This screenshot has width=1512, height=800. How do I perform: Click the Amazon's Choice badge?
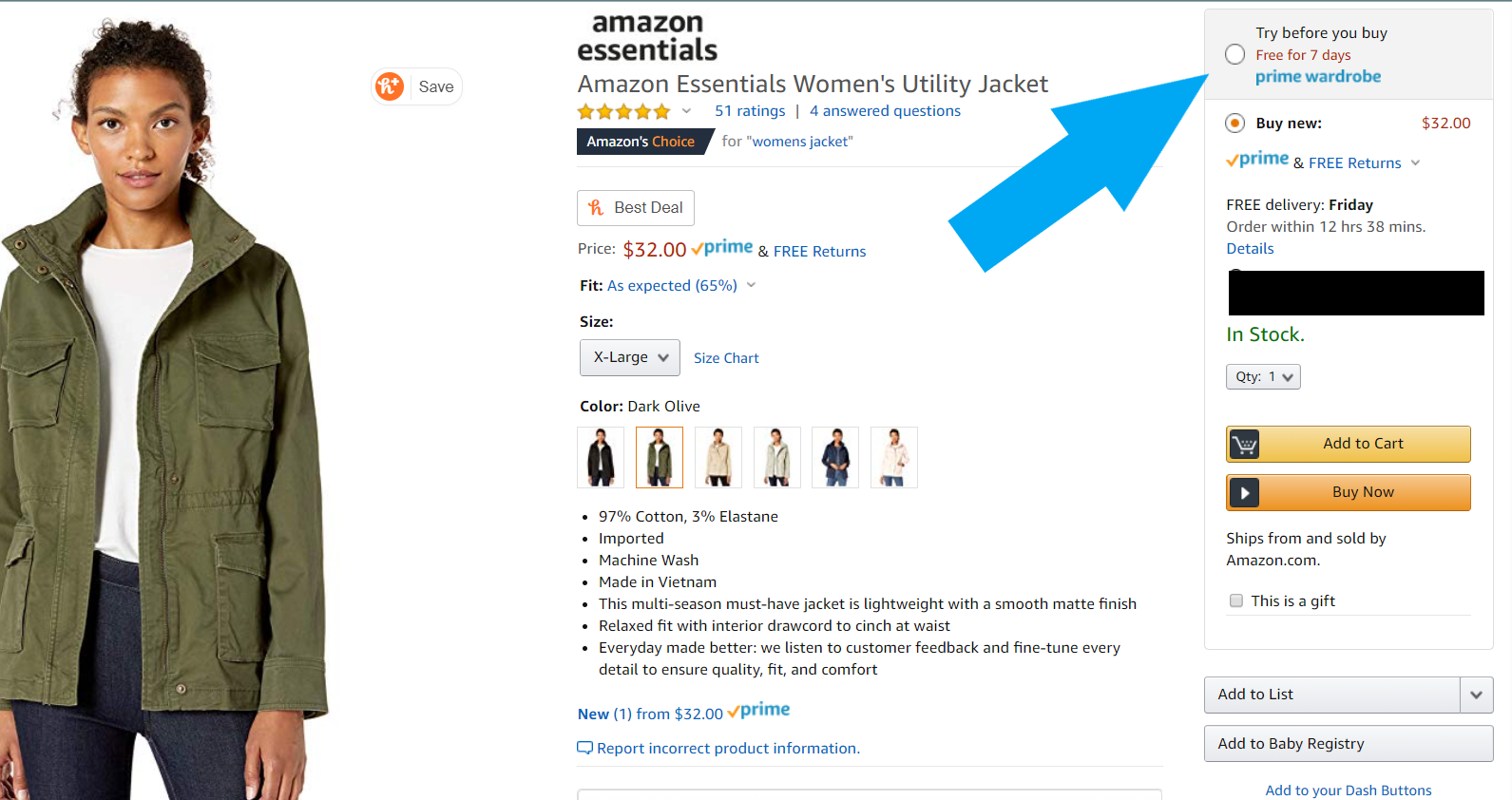(639, 141)
